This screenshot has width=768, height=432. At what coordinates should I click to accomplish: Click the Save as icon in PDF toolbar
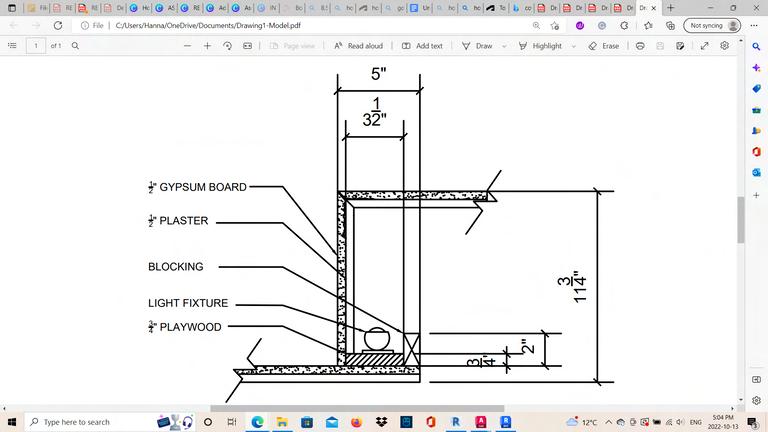tap(680, 46)
